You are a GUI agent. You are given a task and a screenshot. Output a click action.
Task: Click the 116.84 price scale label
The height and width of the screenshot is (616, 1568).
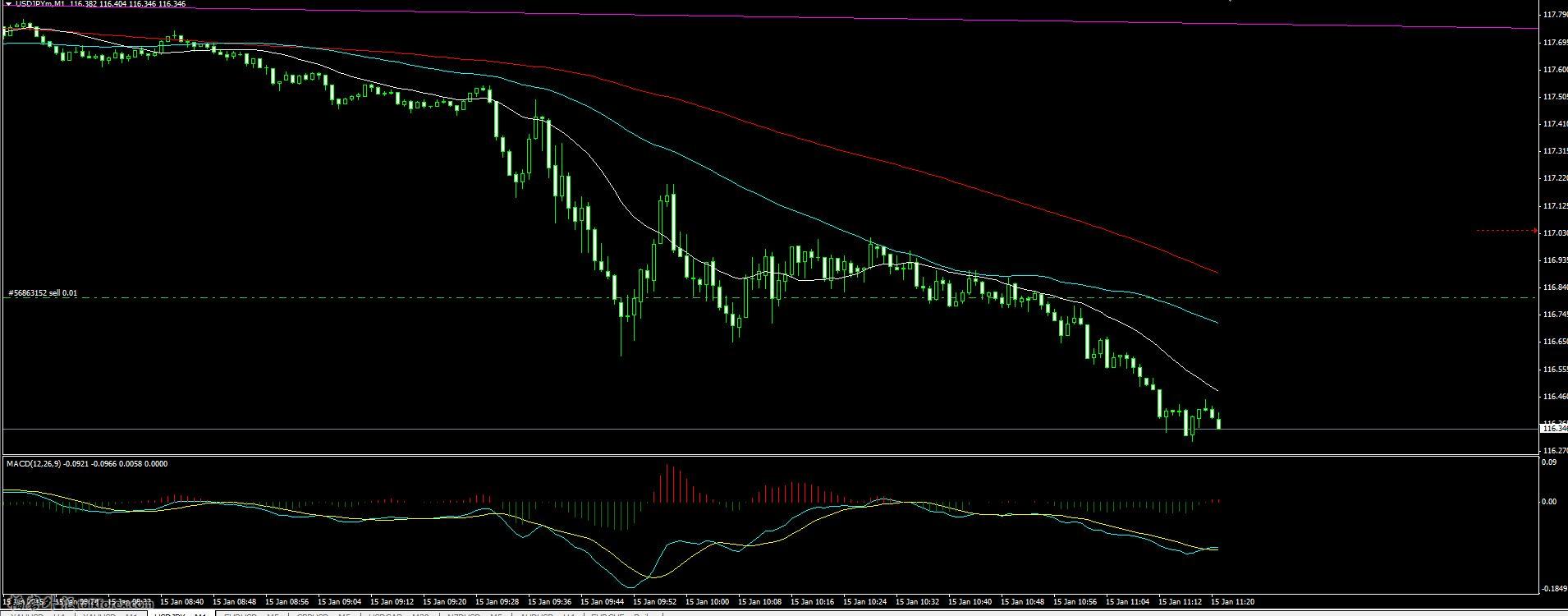coord(1555,287)
